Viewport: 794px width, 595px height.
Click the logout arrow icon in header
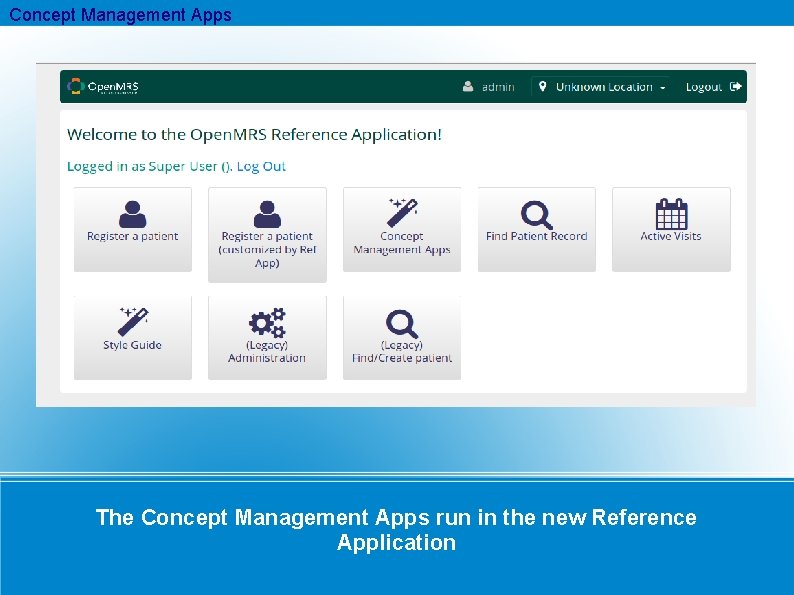(736, 87)
